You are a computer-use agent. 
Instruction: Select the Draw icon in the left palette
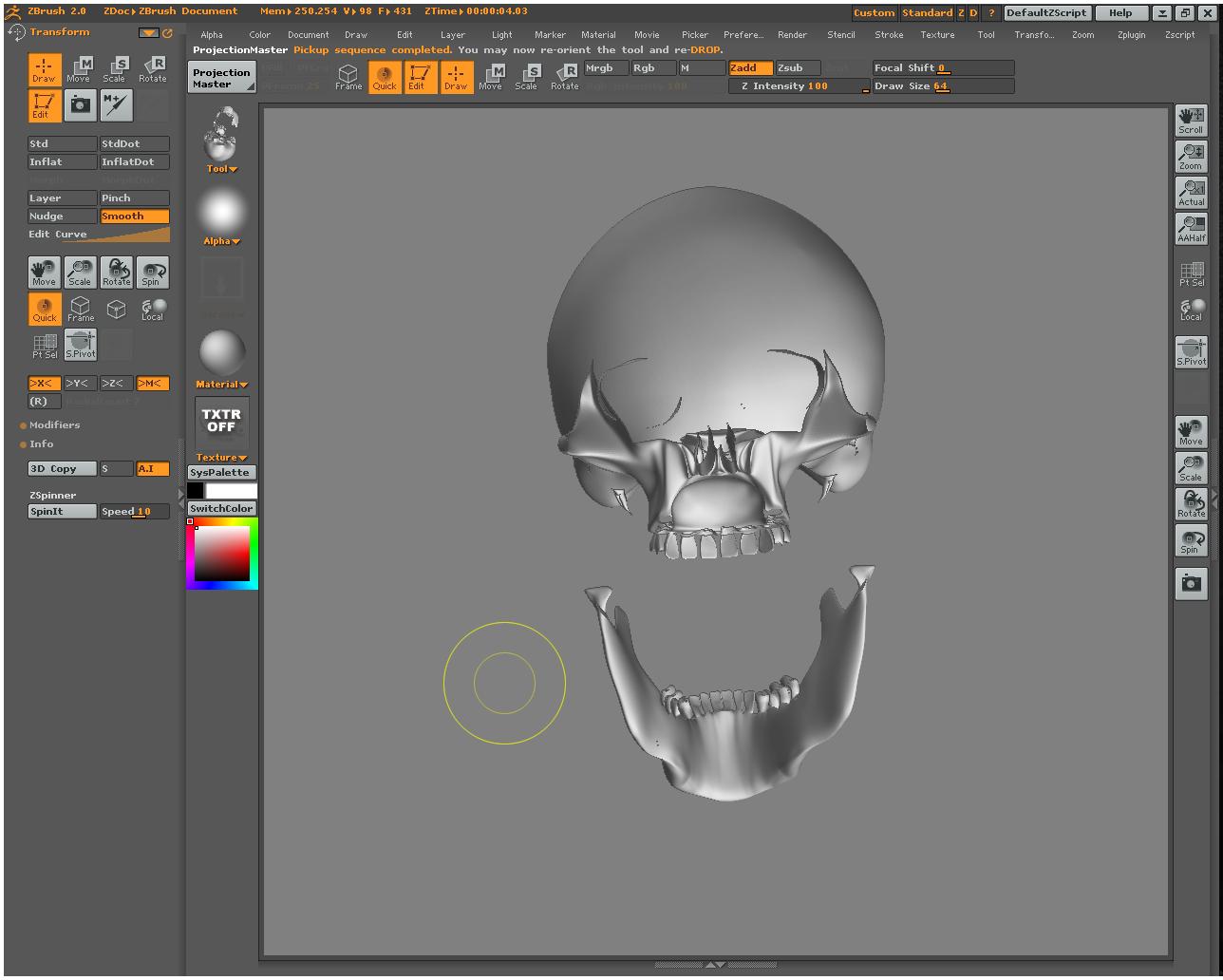click(x=44, y=68)
